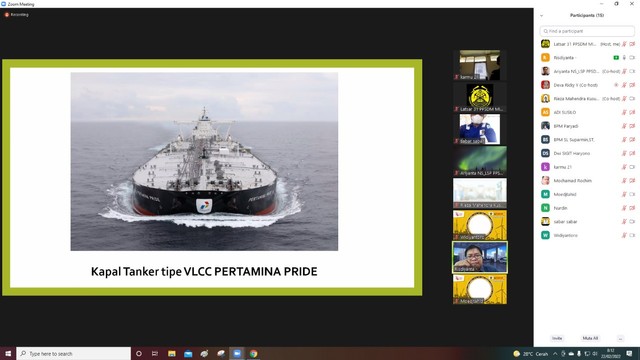Click the green screen-share icon beside Rodiyanta
Image resolution: width=640 pixels, height=360 pixels.
[616, 58]
